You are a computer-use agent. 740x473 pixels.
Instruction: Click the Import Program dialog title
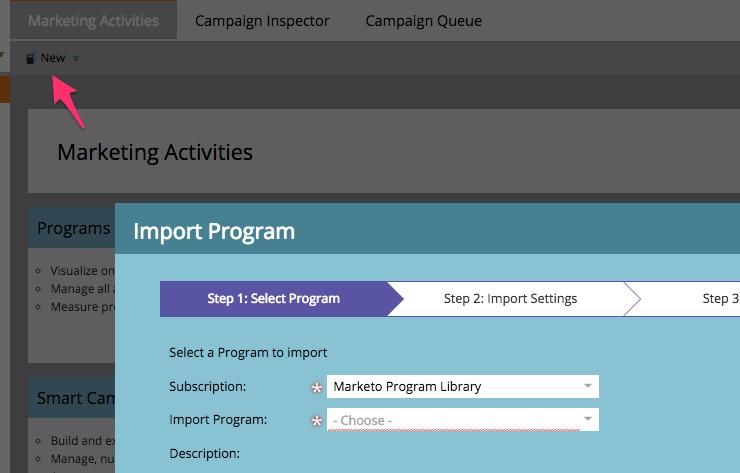pos(214,232)
